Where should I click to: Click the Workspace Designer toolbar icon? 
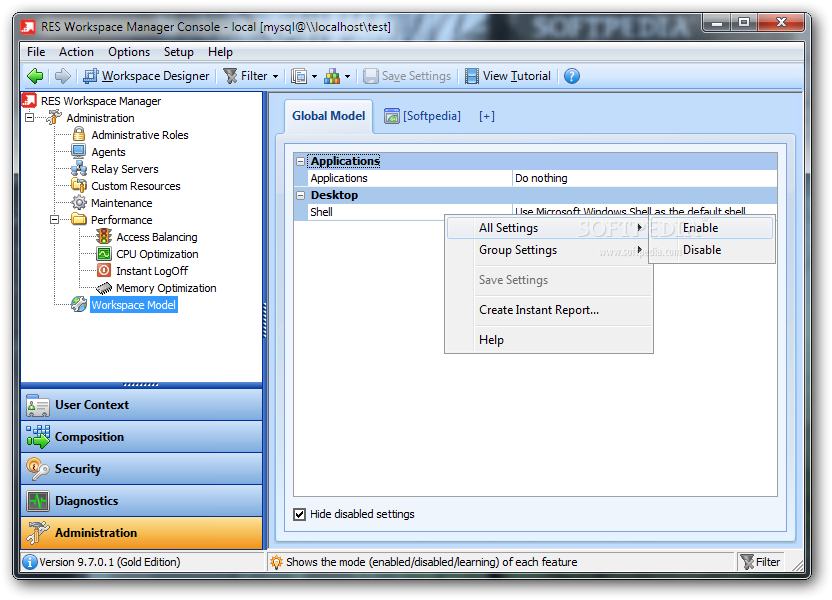pyautogui.click(x=91, y=76)
